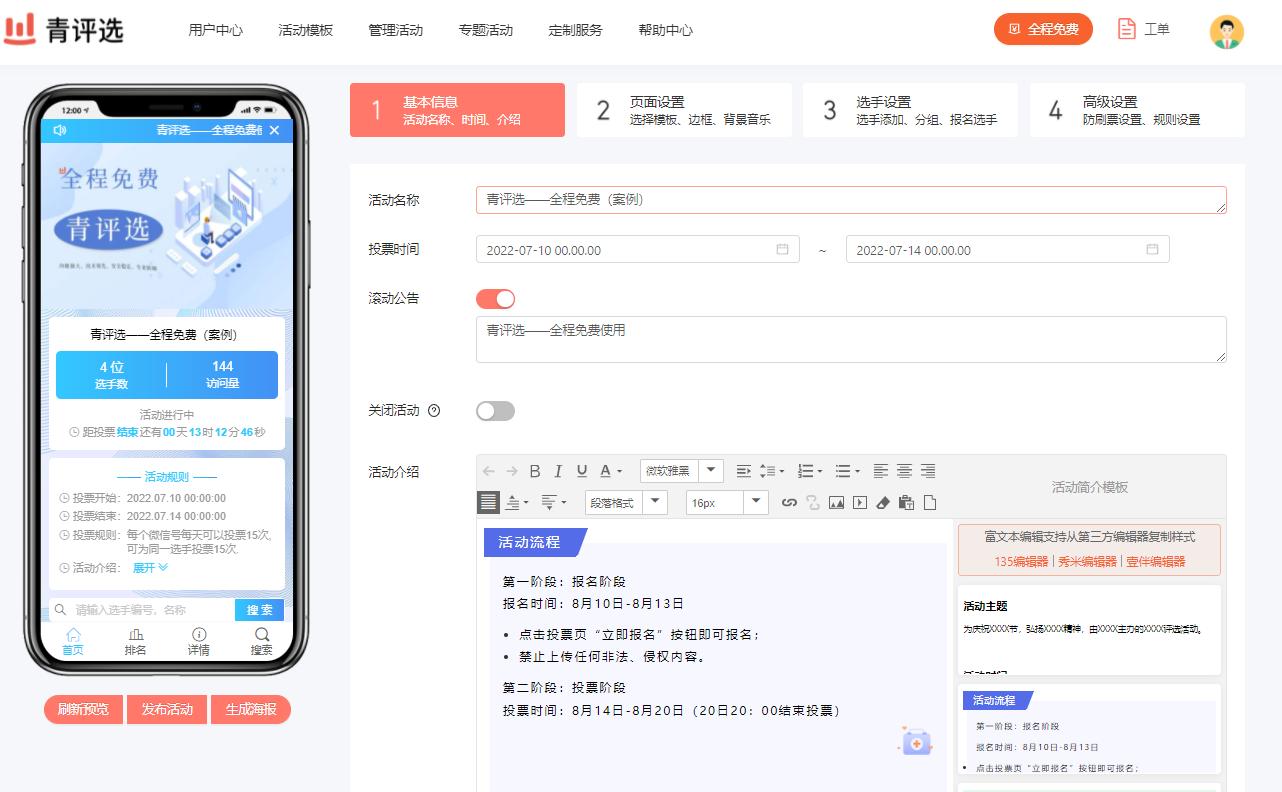Image resolution: width=1282 pixels, height=792 pixels.
Task: Disable the 滚动公告 scrolling announcement toggle
Action: coord(495,298)
